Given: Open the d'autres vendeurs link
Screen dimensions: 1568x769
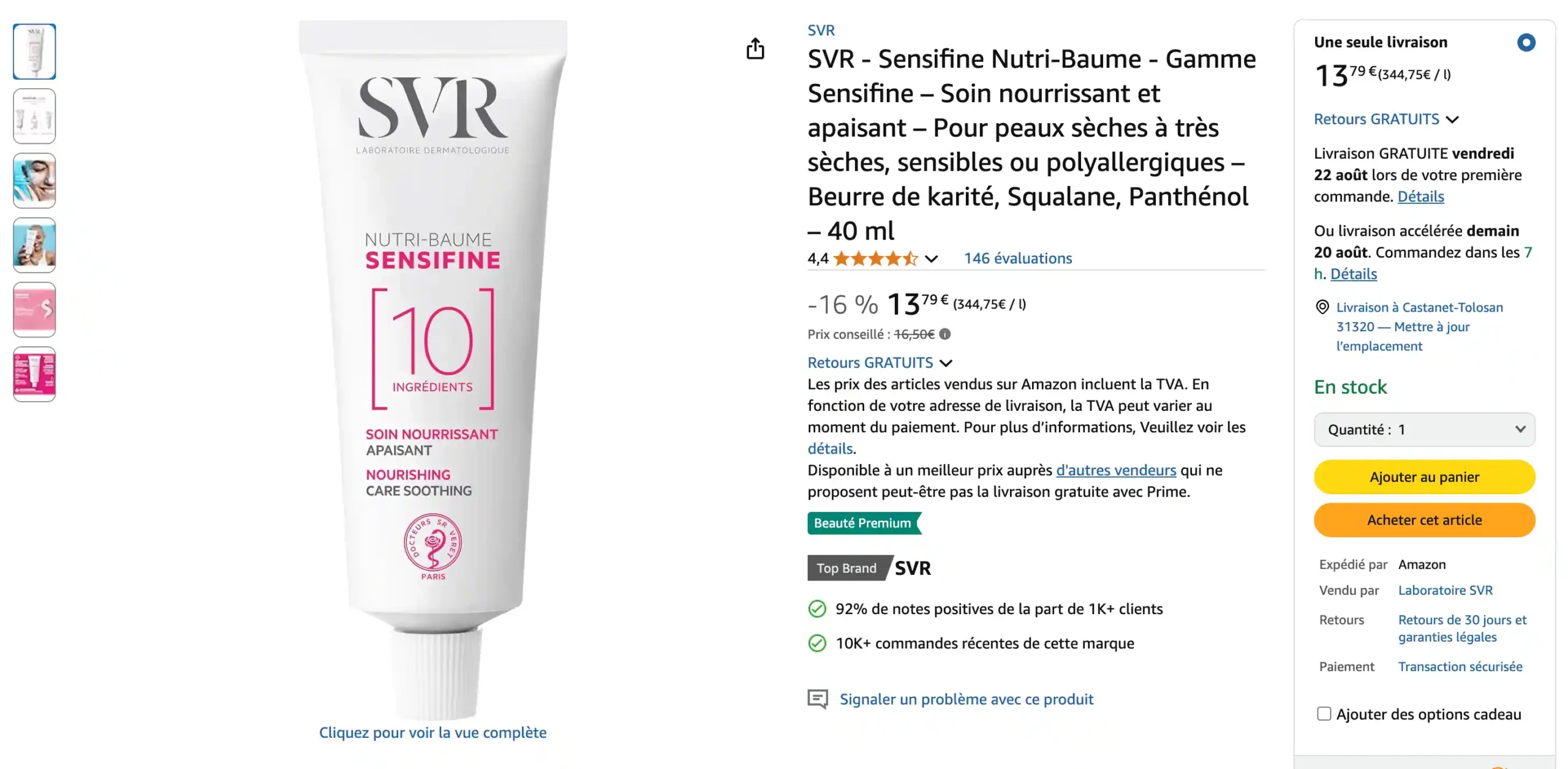Looking at the screenshot, I should click(x=1116, y=470).
